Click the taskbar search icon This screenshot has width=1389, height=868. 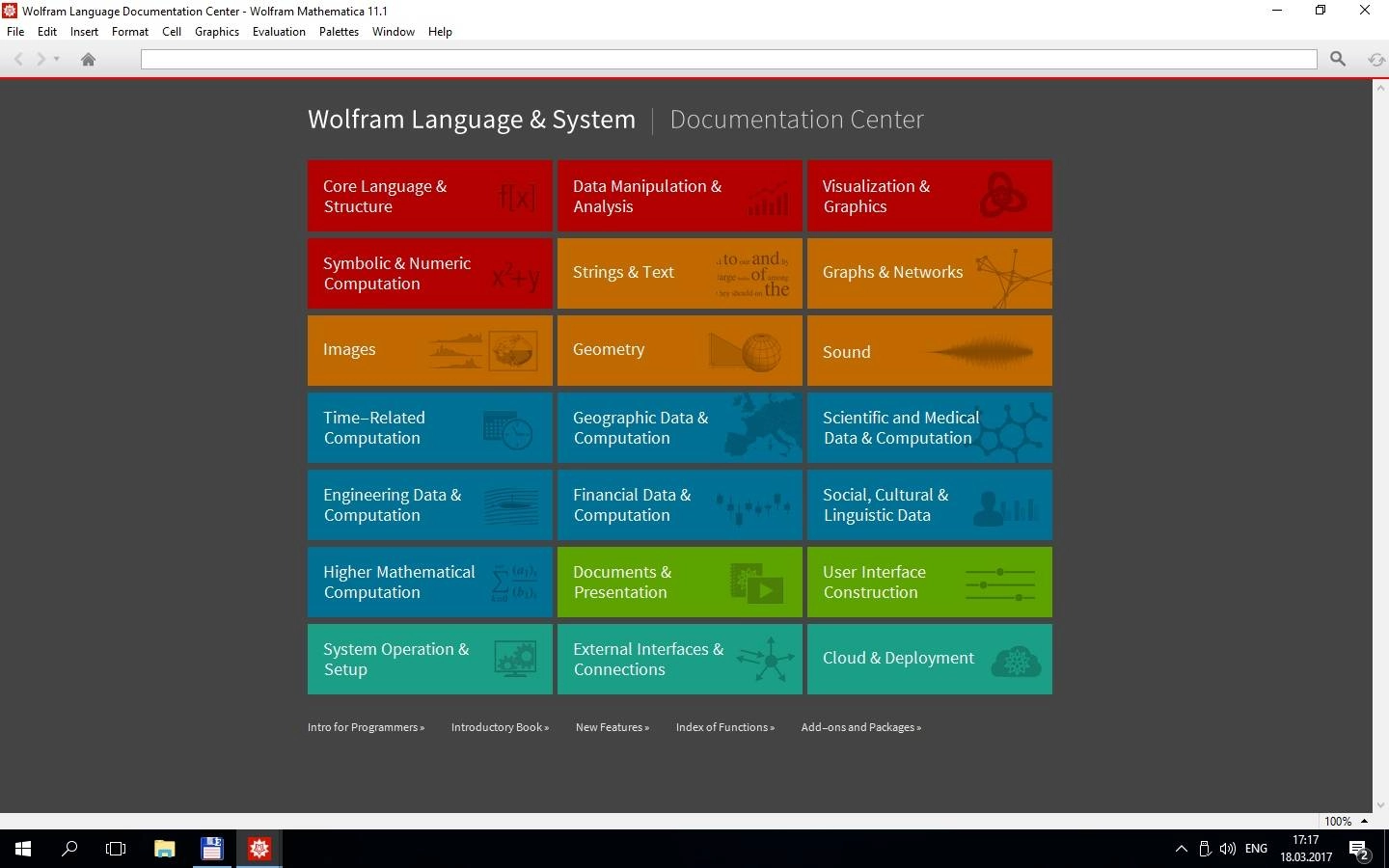tap(69, 849)
